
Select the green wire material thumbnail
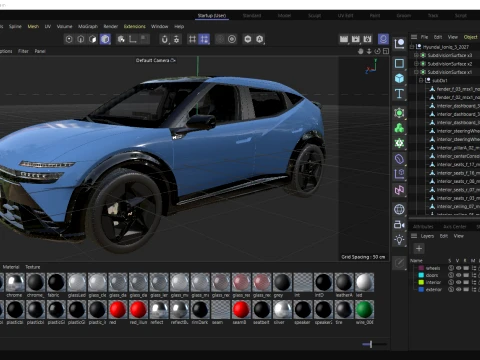tap(364, 310)
